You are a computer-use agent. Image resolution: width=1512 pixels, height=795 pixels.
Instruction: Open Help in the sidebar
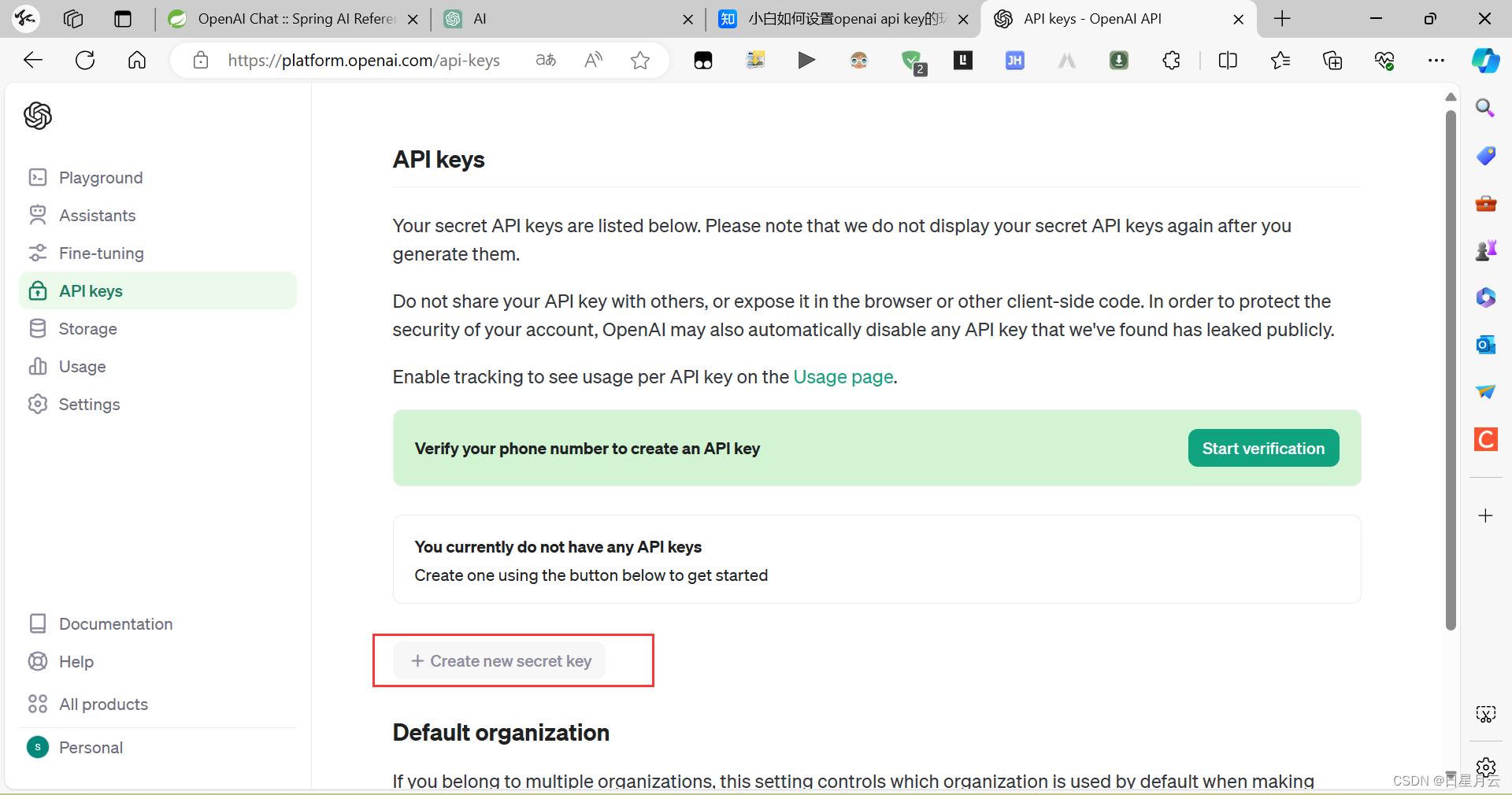(157, 662)
